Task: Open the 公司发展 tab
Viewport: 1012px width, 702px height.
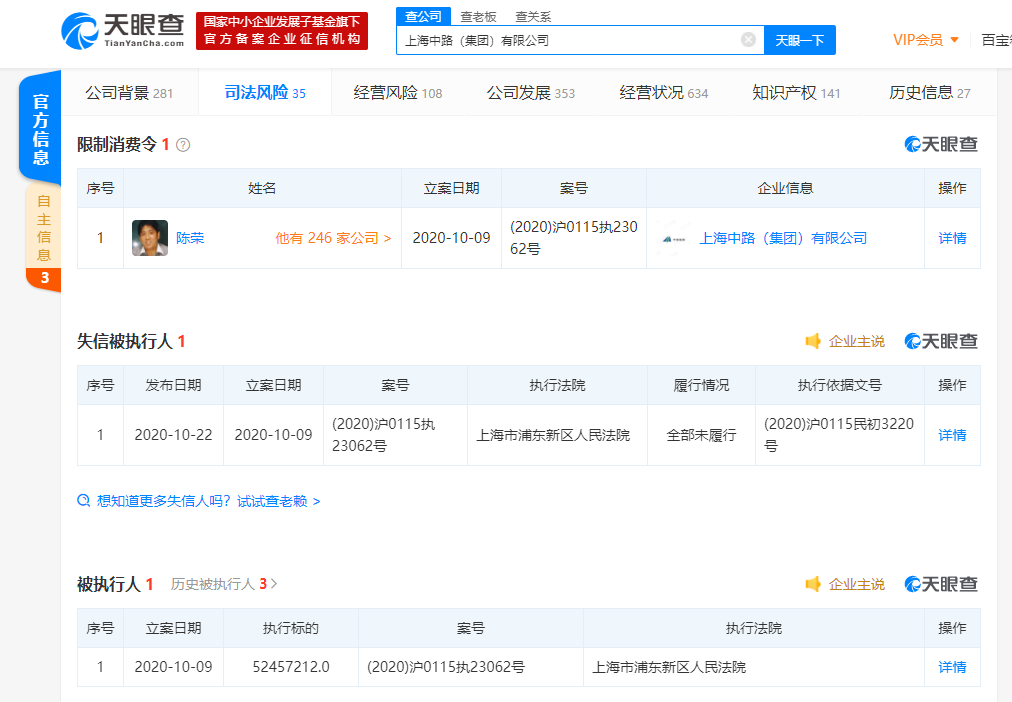Action: [531, 93]
